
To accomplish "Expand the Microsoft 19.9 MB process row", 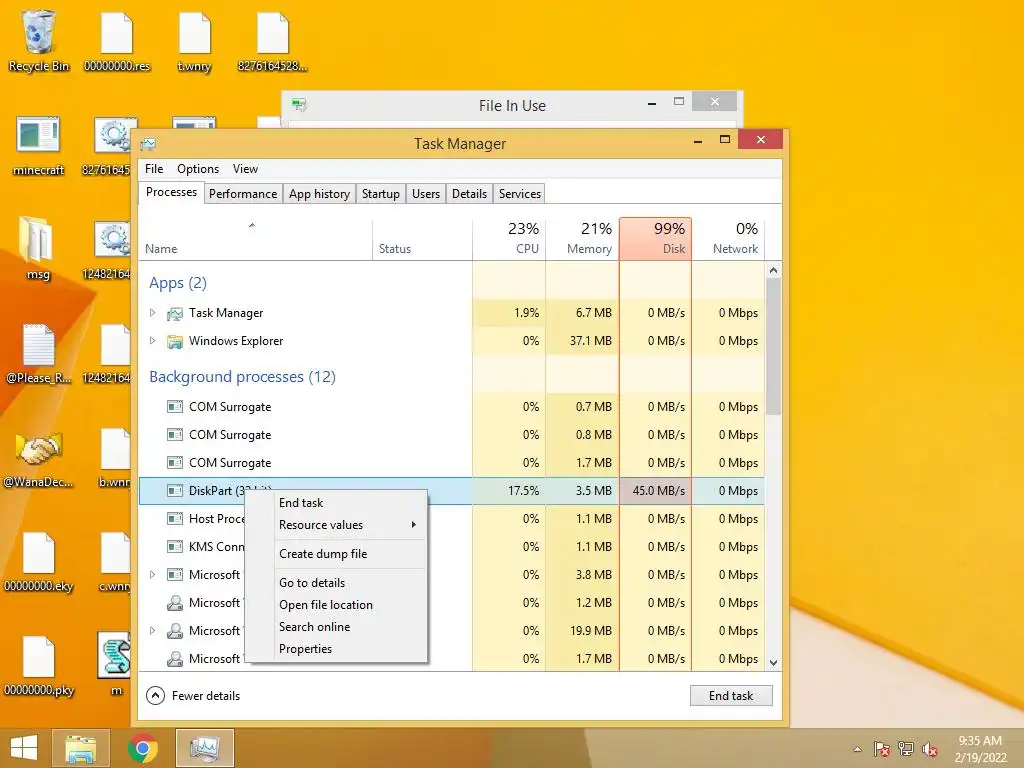I will 152,631.
